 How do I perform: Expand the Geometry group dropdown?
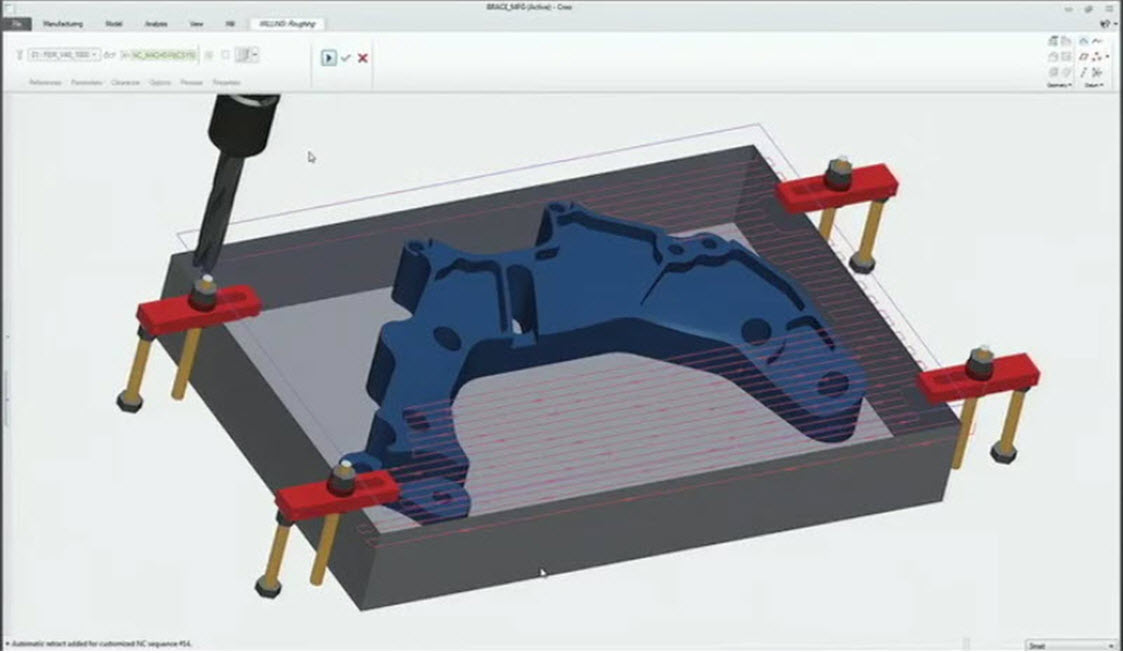coord(1059,85)
